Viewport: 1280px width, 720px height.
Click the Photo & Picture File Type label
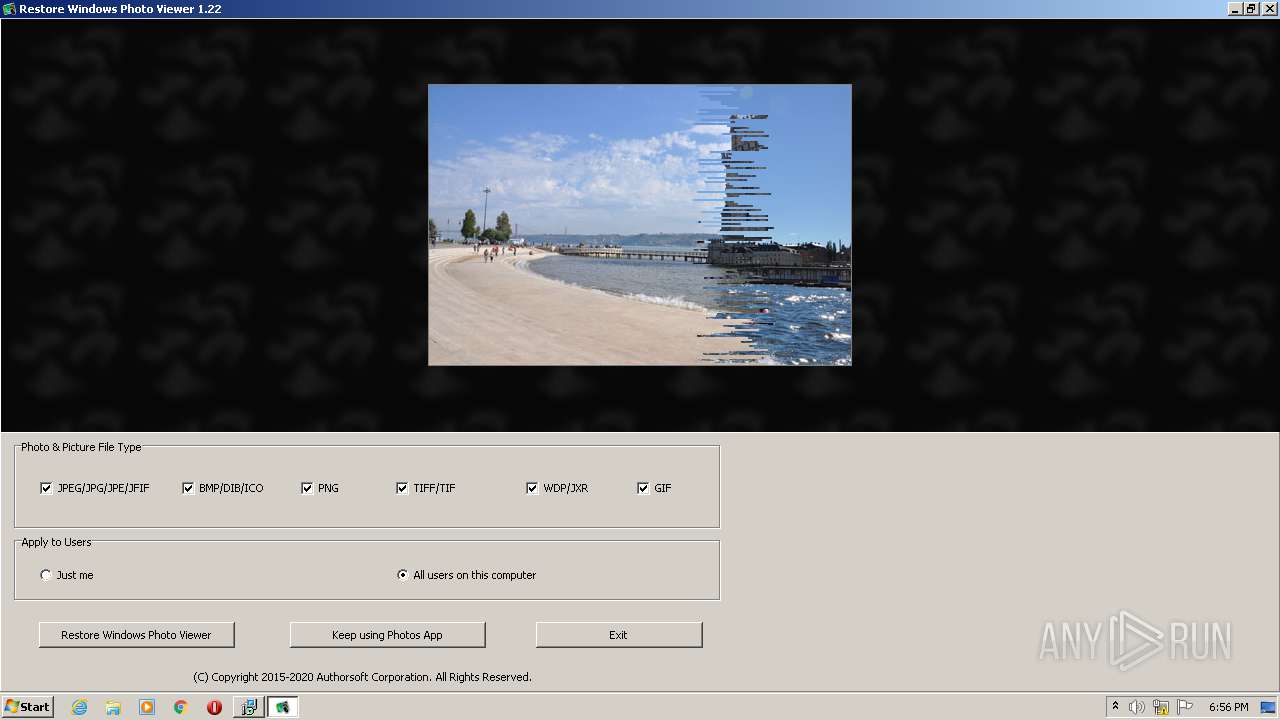point(81,447)
